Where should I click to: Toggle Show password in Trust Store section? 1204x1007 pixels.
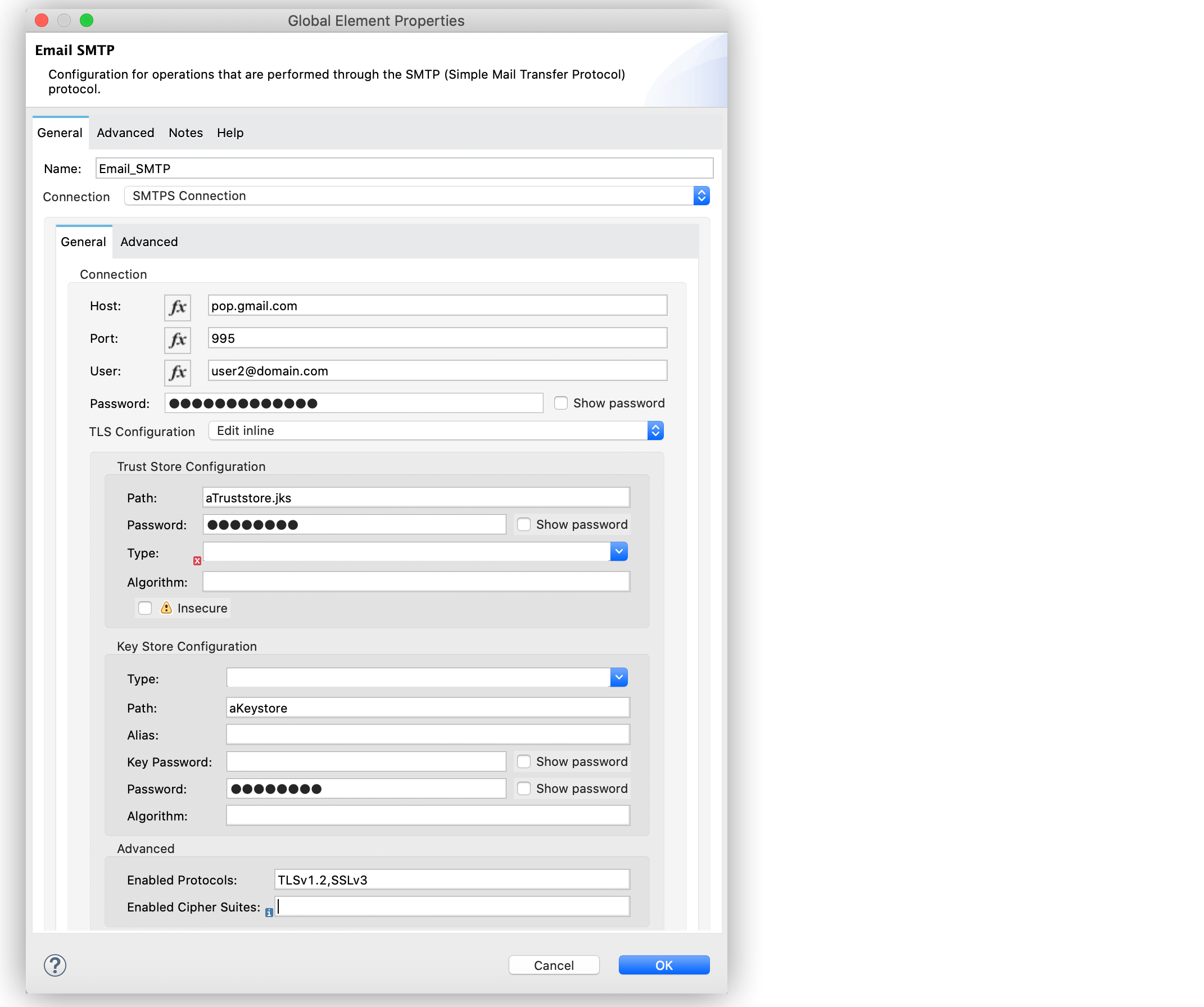pyautogui.click(x=524, y=524)
